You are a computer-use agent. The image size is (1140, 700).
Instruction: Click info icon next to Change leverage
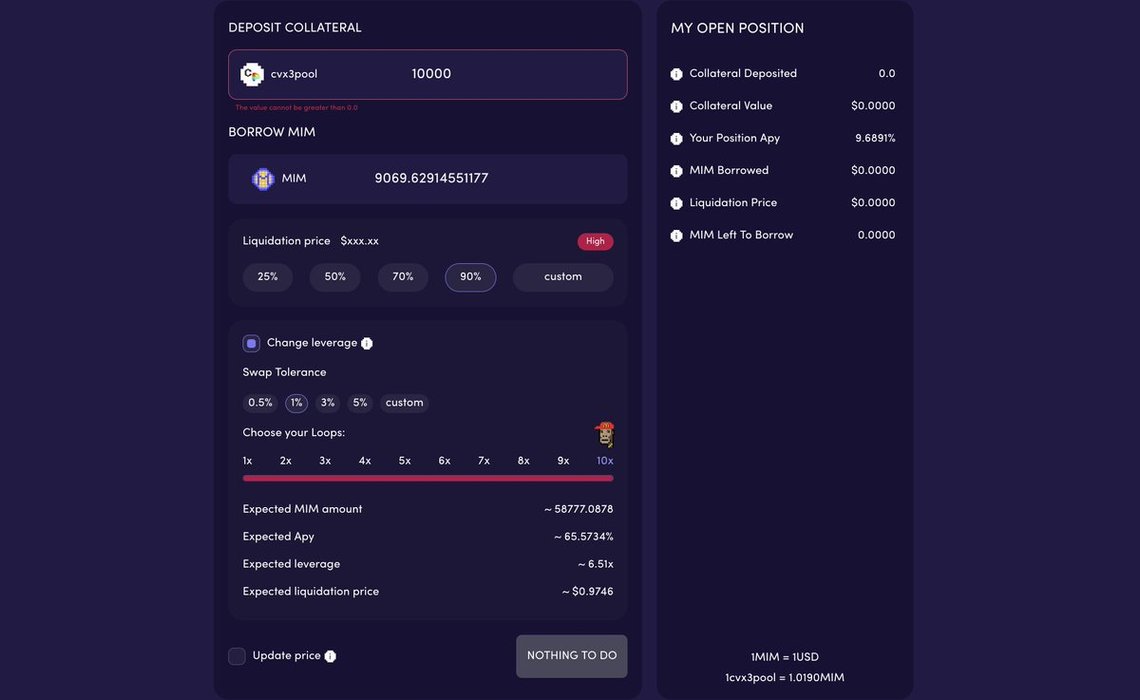pyautogui.click(x=366, y=343)
